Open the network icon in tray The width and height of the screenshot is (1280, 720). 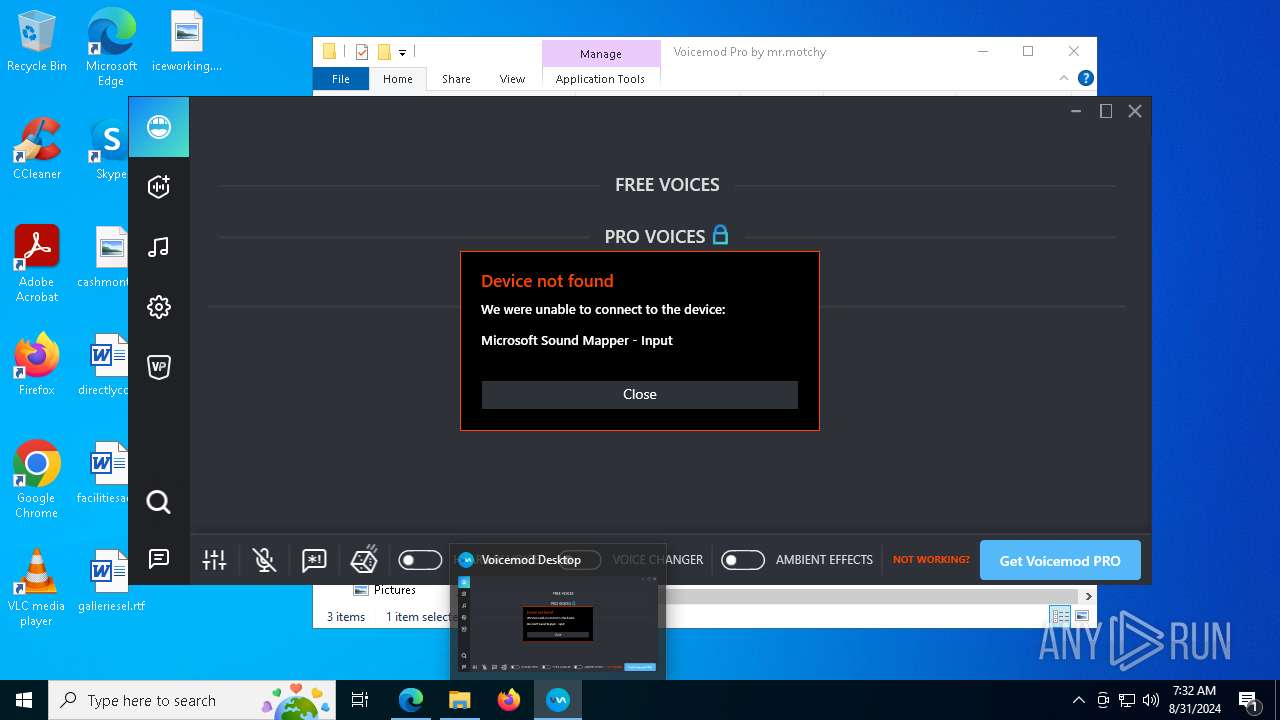(1127, 700)
